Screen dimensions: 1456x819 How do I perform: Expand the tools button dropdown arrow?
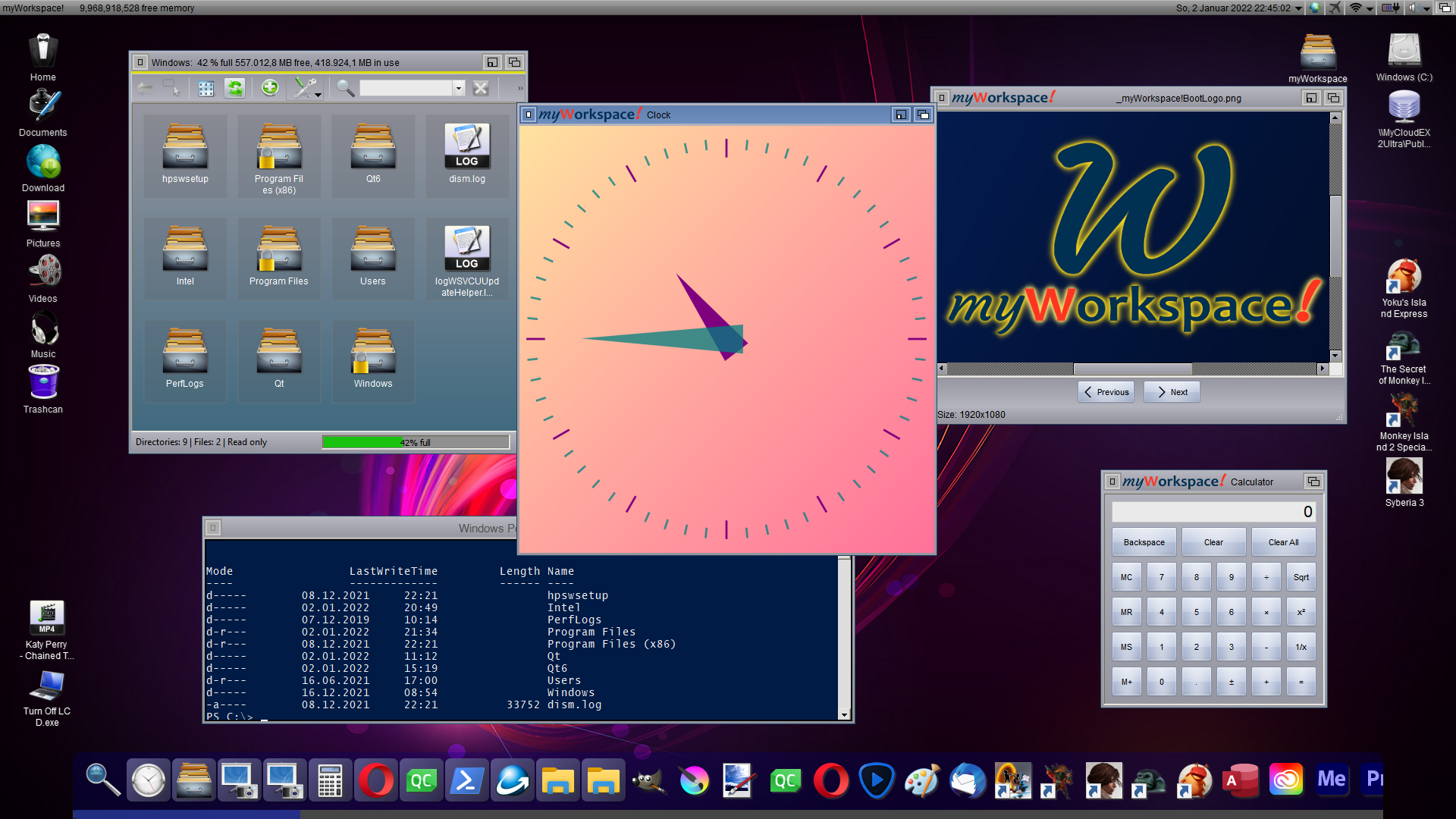pyautogui.click(x=318, y=93)
